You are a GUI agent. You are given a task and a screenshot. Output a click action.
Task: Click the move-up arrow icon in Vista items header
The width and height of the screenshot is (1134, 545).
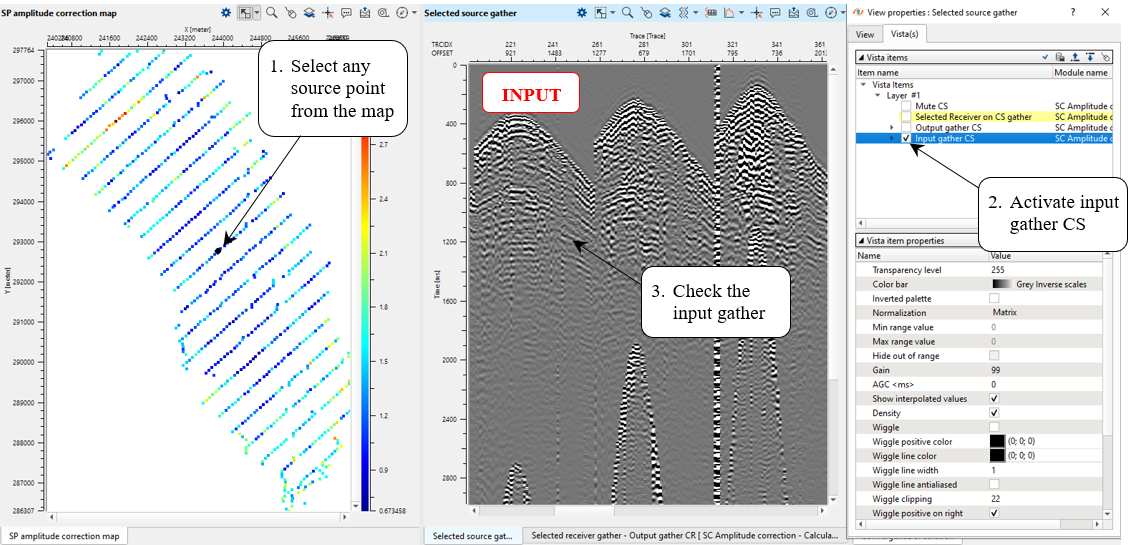[x=1074, y=58]
